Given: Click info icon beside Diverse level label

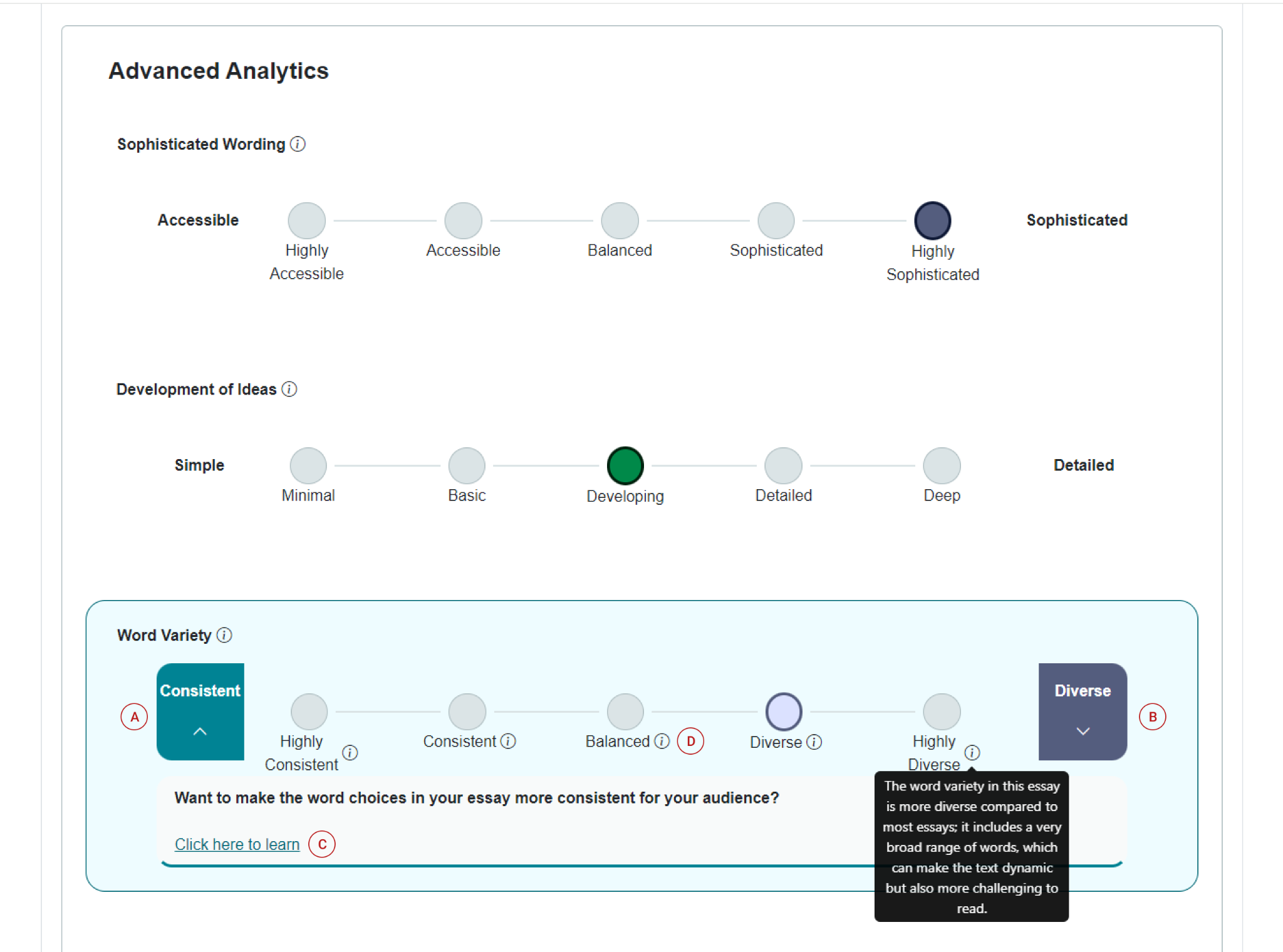Looking at the screenshot, I should pos(814,742).
